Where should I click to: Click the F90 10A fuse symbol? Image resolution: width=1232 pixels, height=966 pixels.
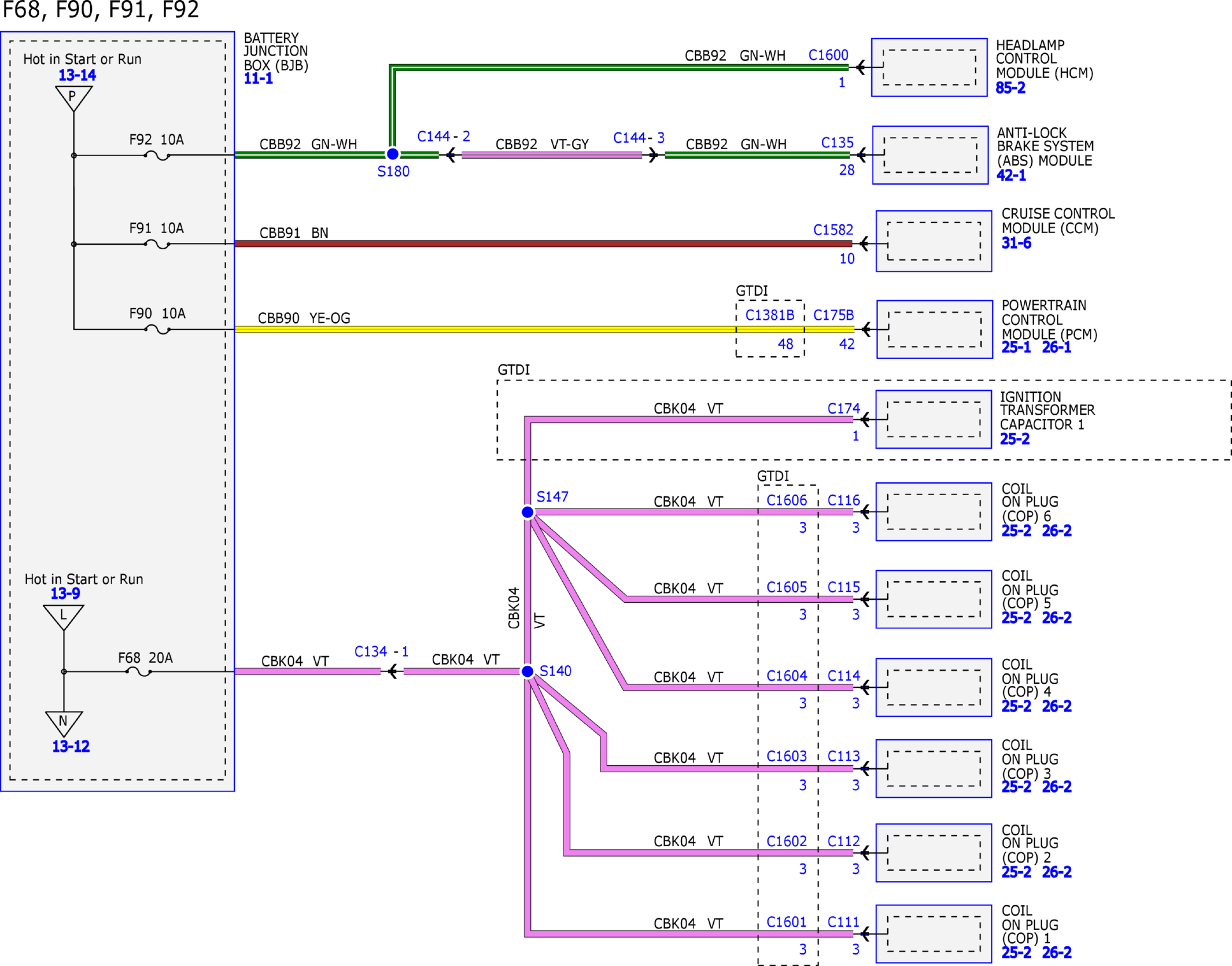(157, 329)
